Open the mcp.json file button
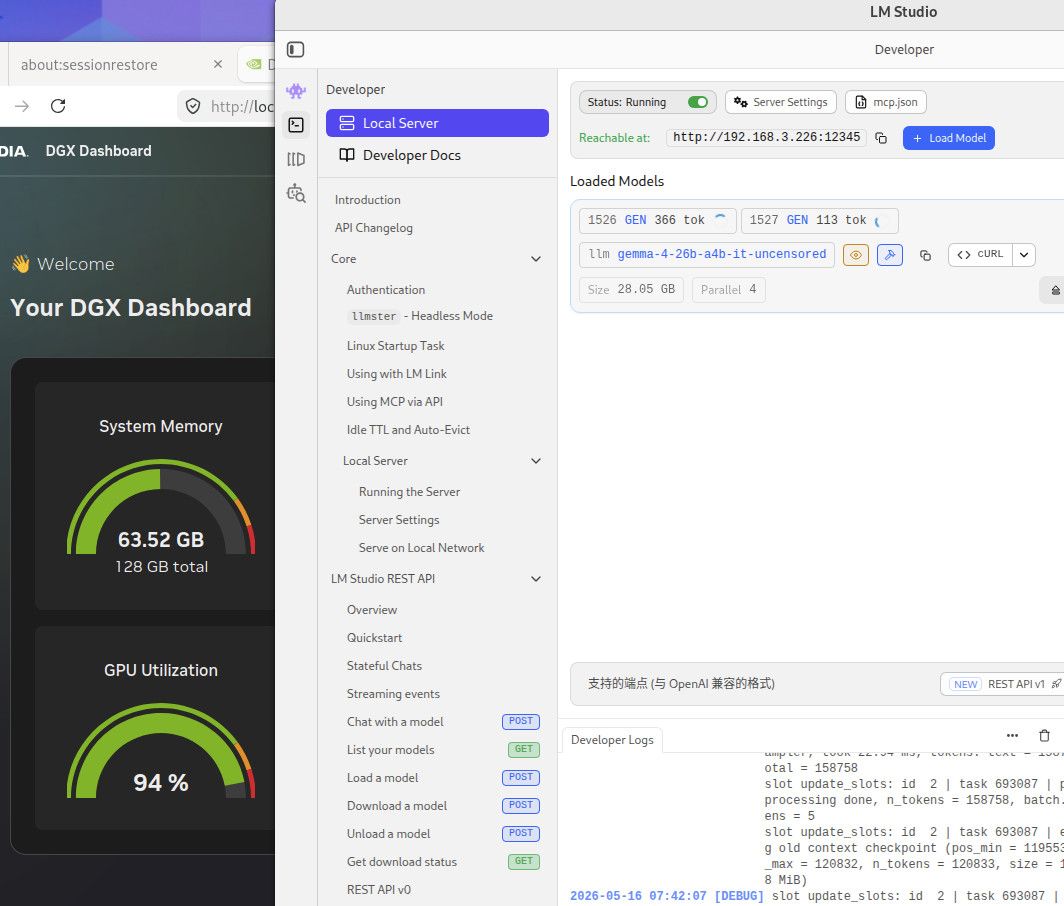 tap(886, 102)
